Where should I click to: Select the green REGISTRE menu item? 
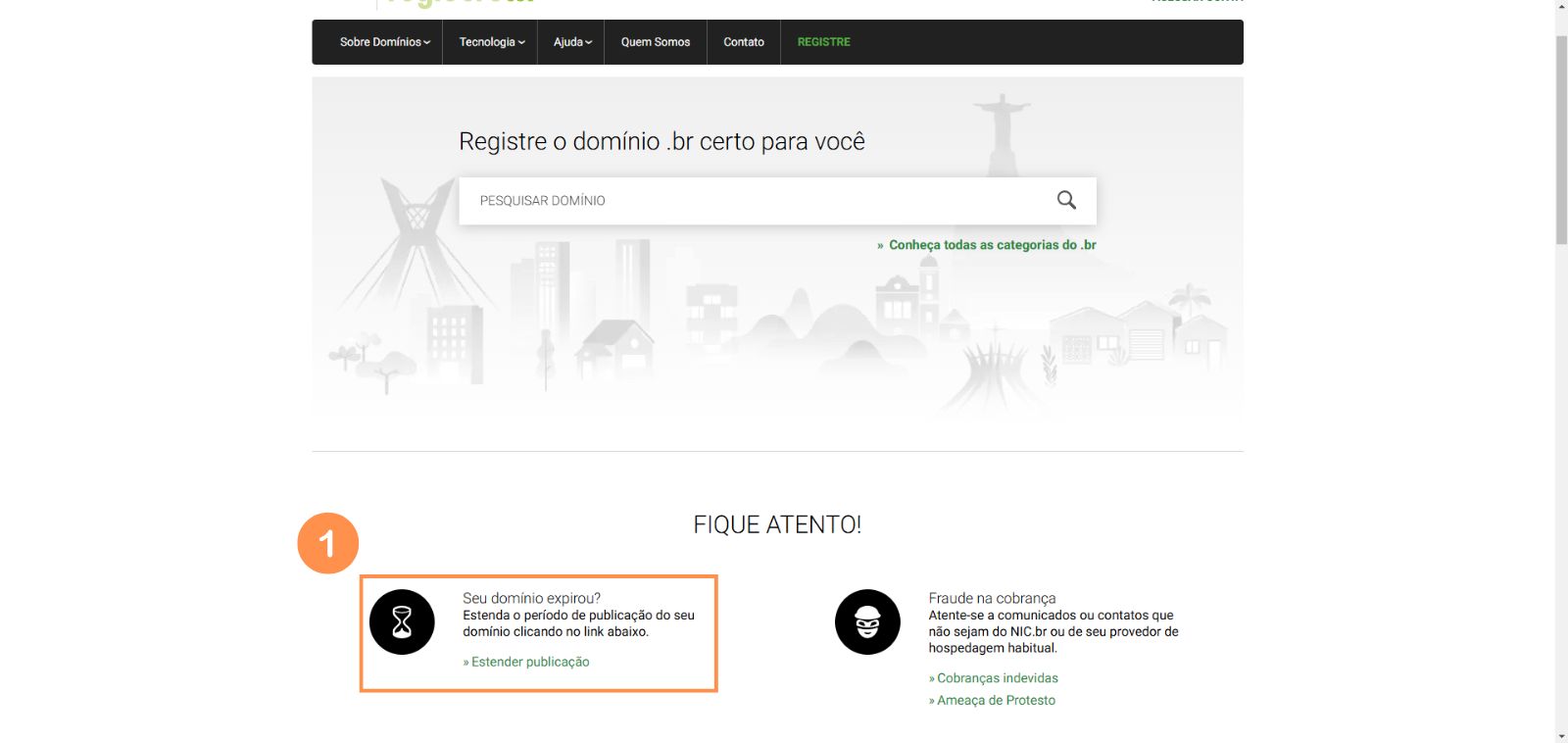(823, 42)
